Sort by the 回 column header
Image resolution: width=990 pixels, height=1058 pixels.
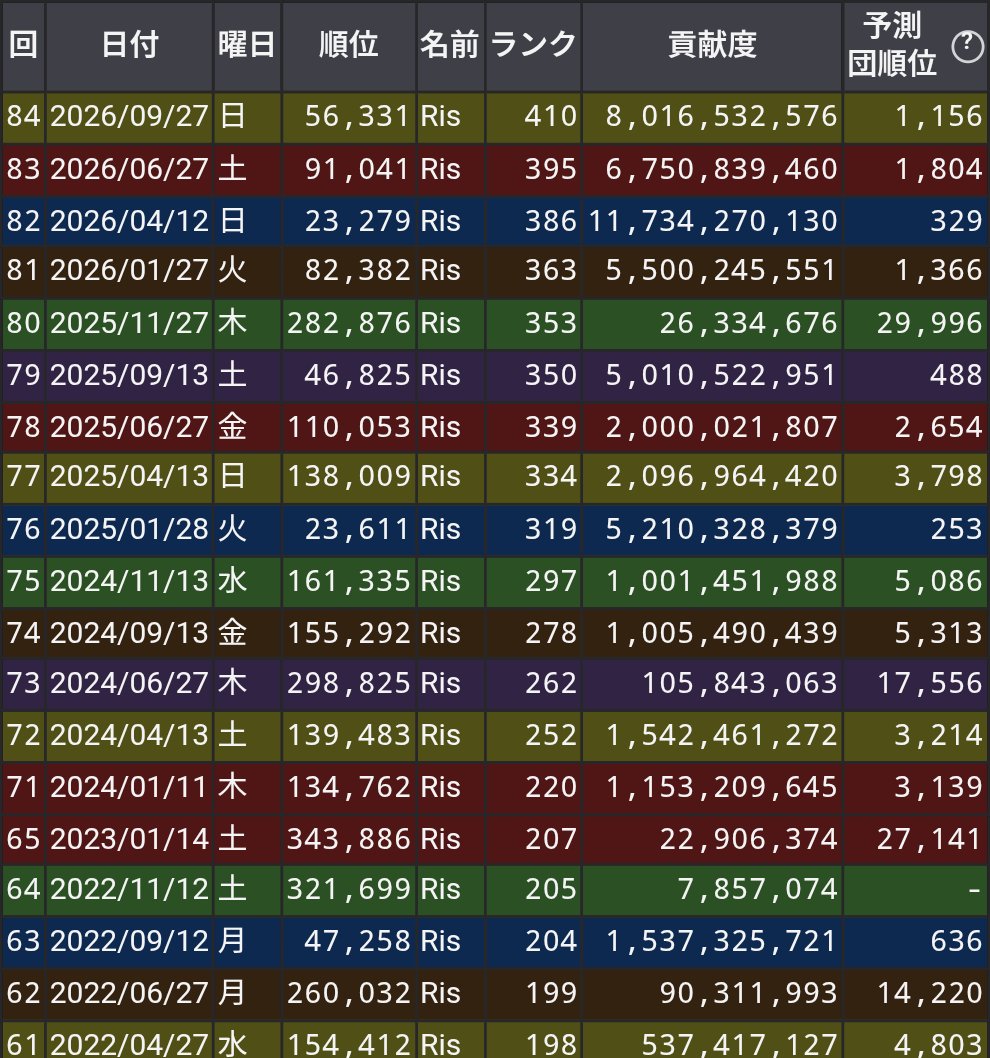pos(24,46)
